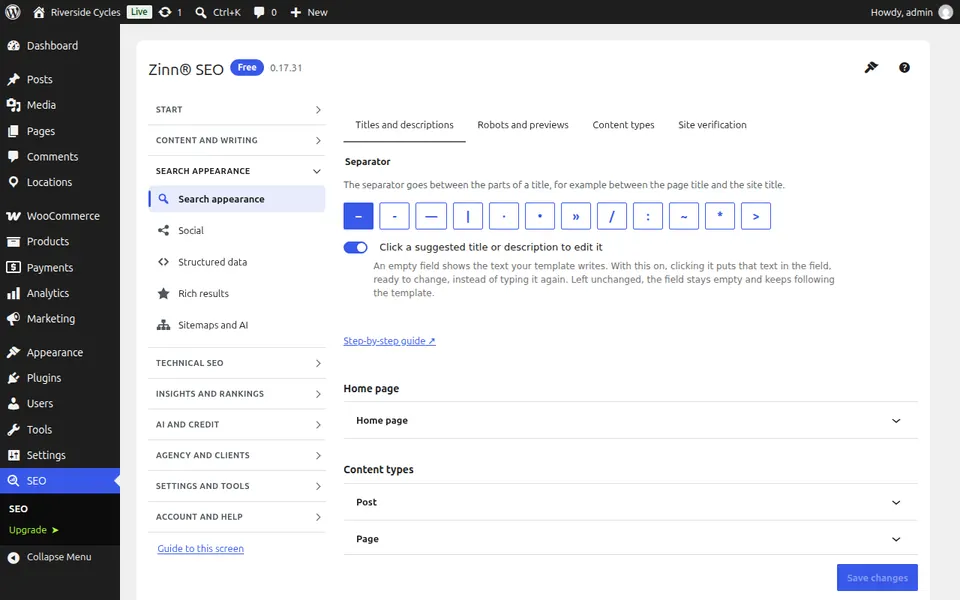Screen dimensions: 960x600
Task: Open Tools in the admin sidebar
Action: (60, 429)
